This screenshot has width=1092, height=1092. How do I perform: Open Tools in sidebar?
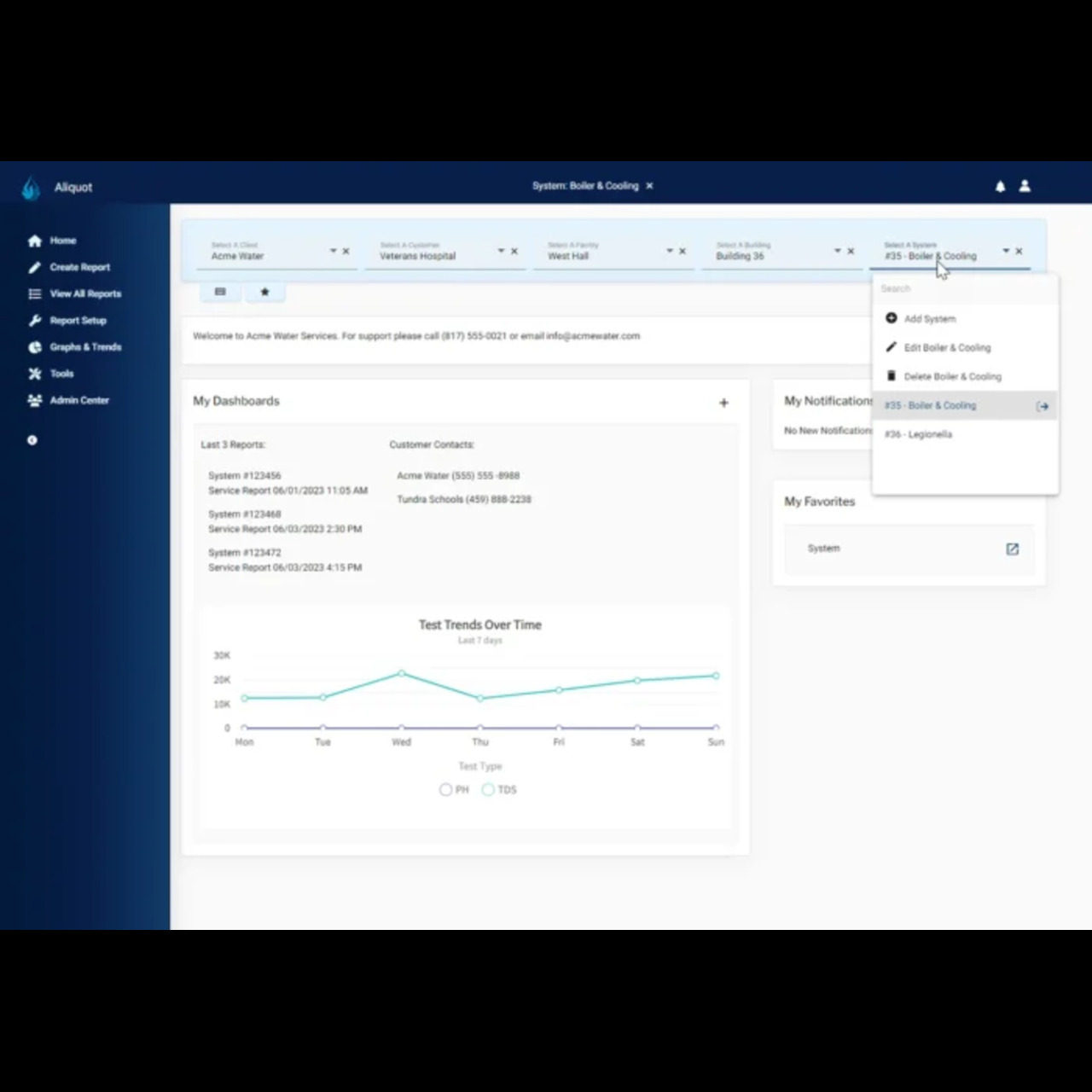pos(61,374)
